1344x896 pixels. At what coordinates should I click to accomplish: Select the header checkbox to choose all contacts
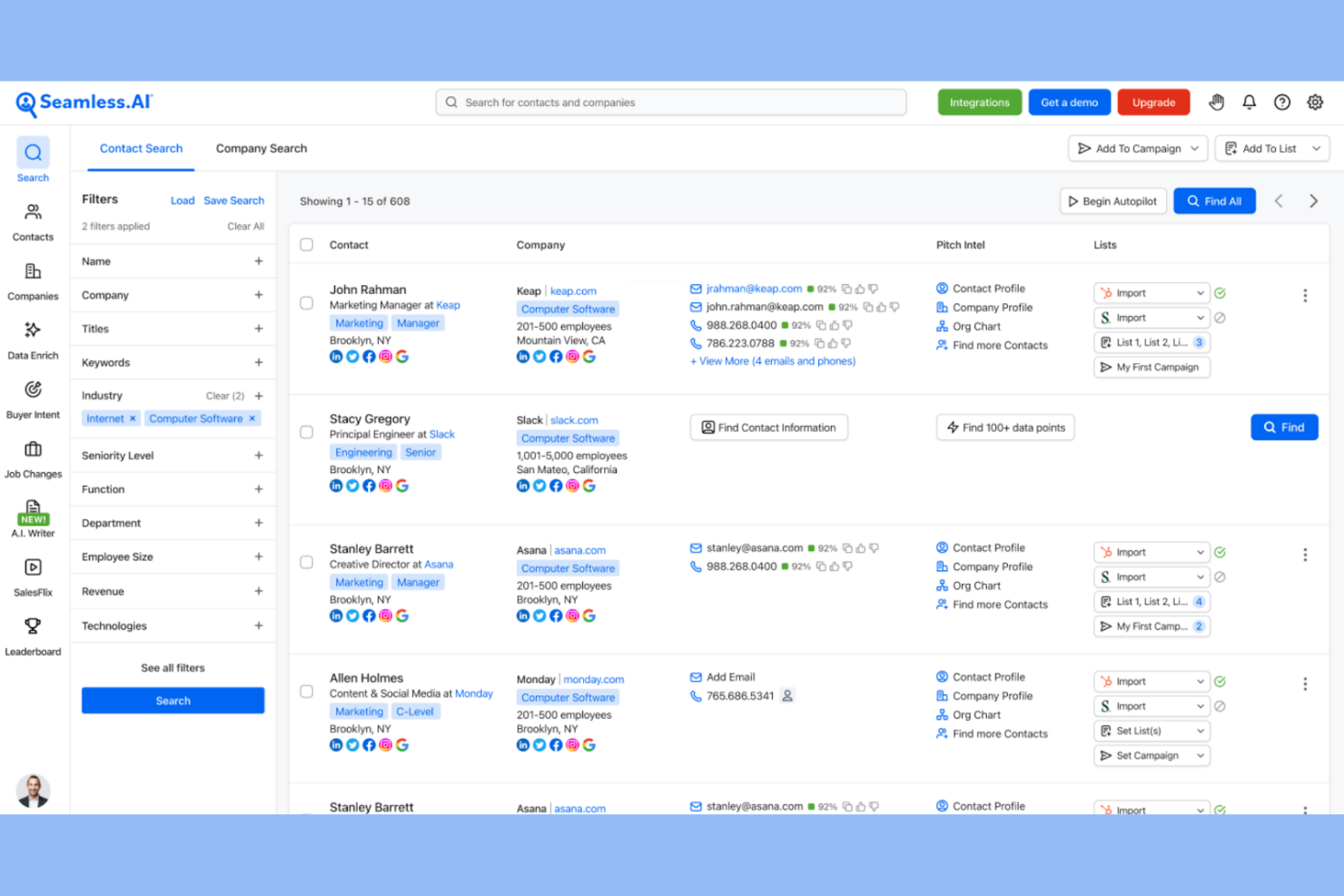306,244
